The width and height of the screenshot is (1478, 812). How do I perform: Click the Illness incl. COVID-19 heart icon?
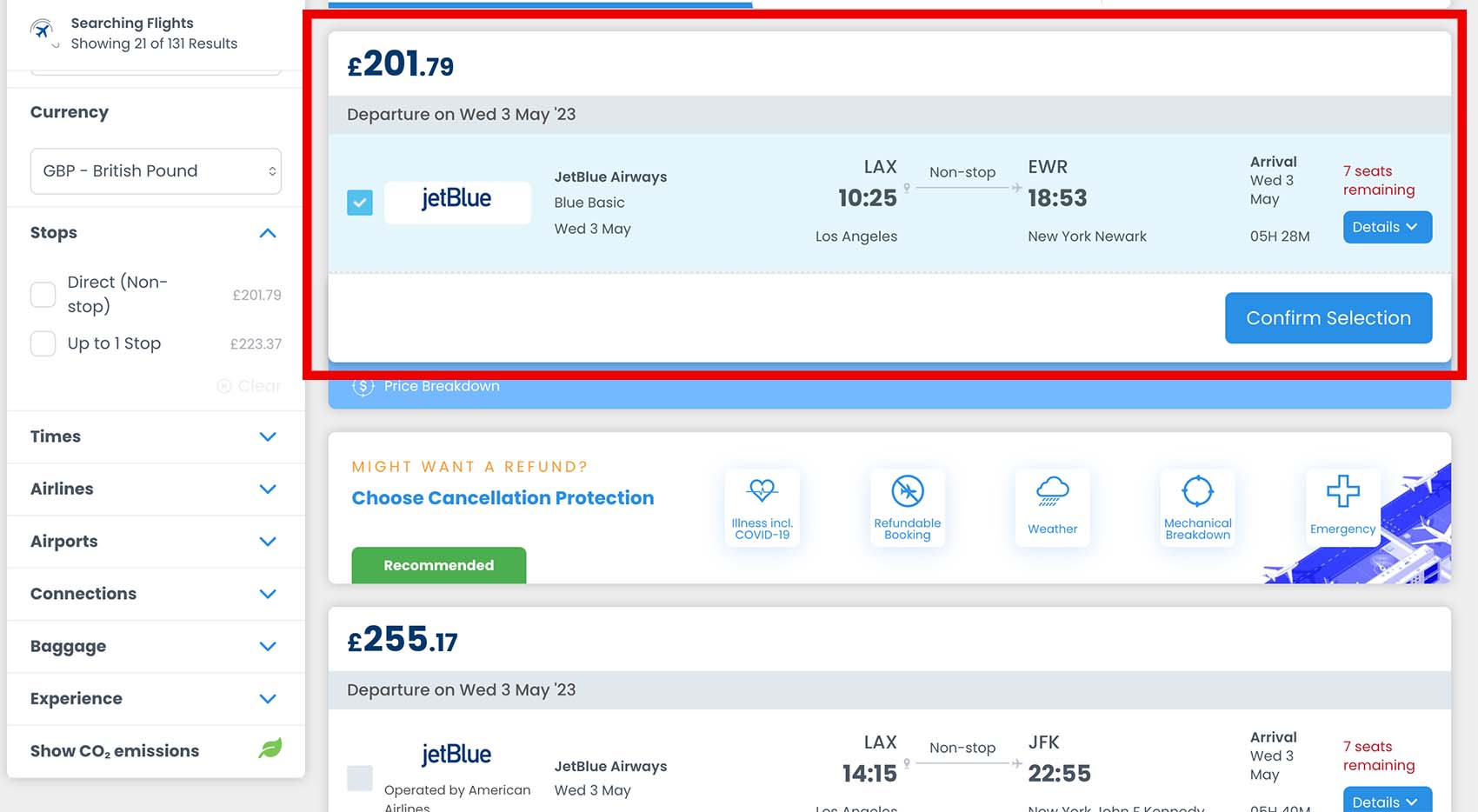pyautogui.click(x=762, y=490)
